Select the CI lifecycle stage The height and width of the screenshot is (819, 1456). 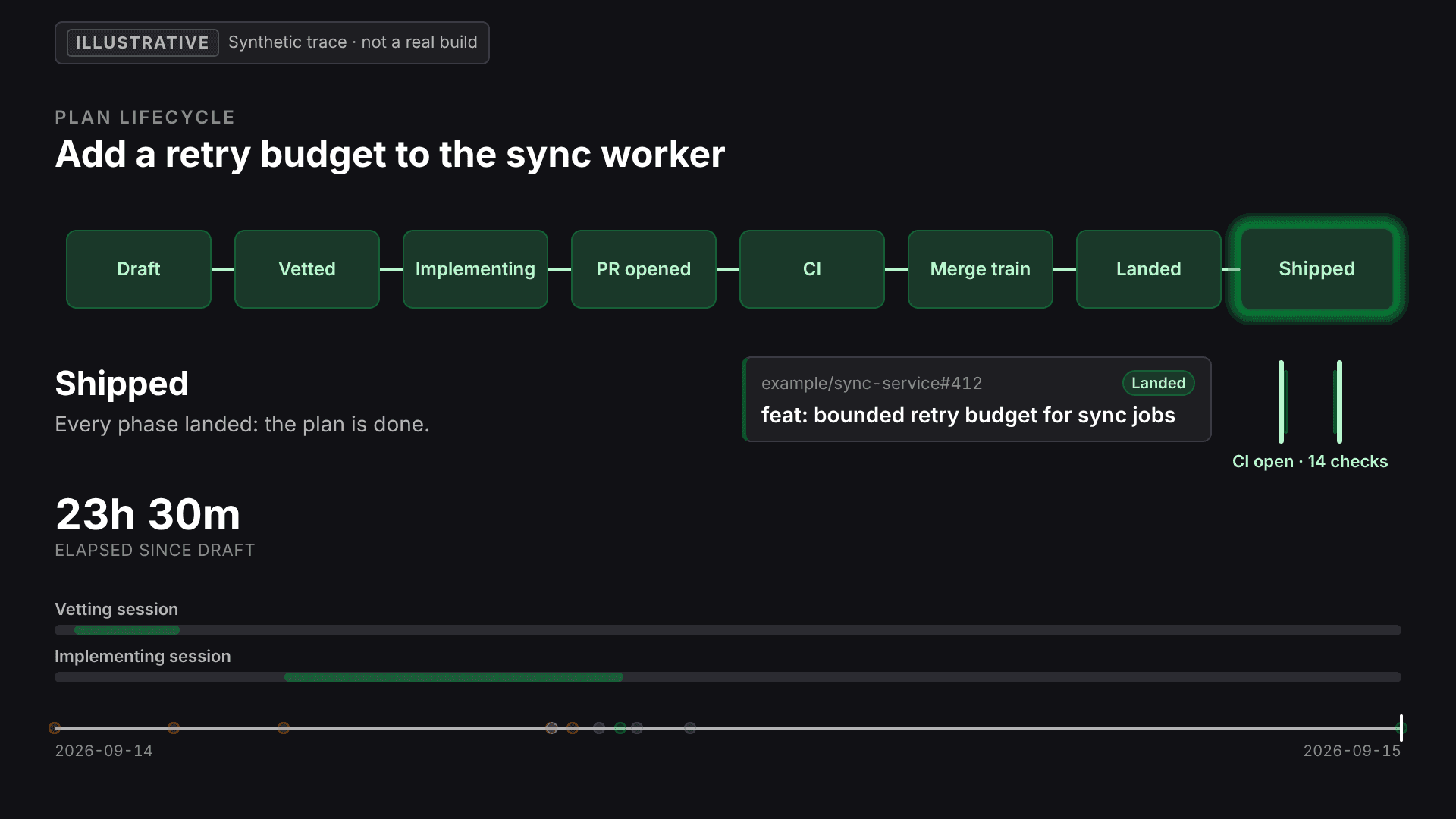click(x=812, y=269)
